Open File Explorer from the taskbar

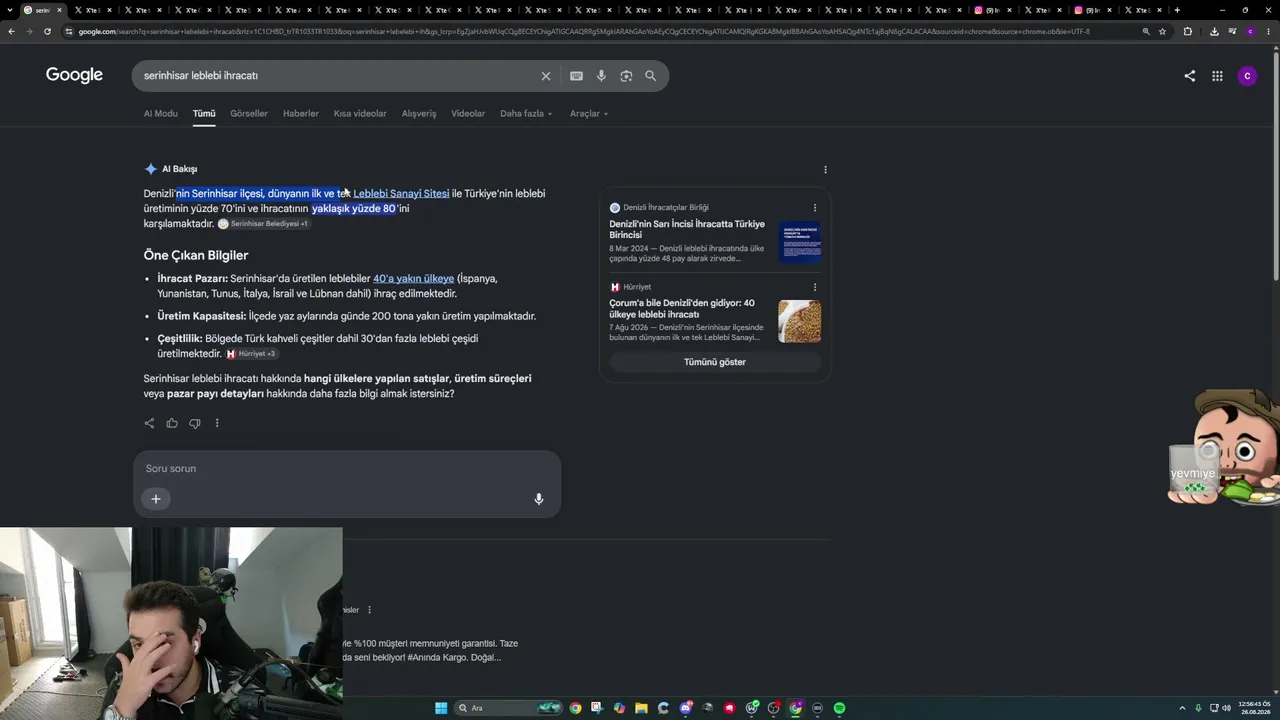(x=641, y=708)
